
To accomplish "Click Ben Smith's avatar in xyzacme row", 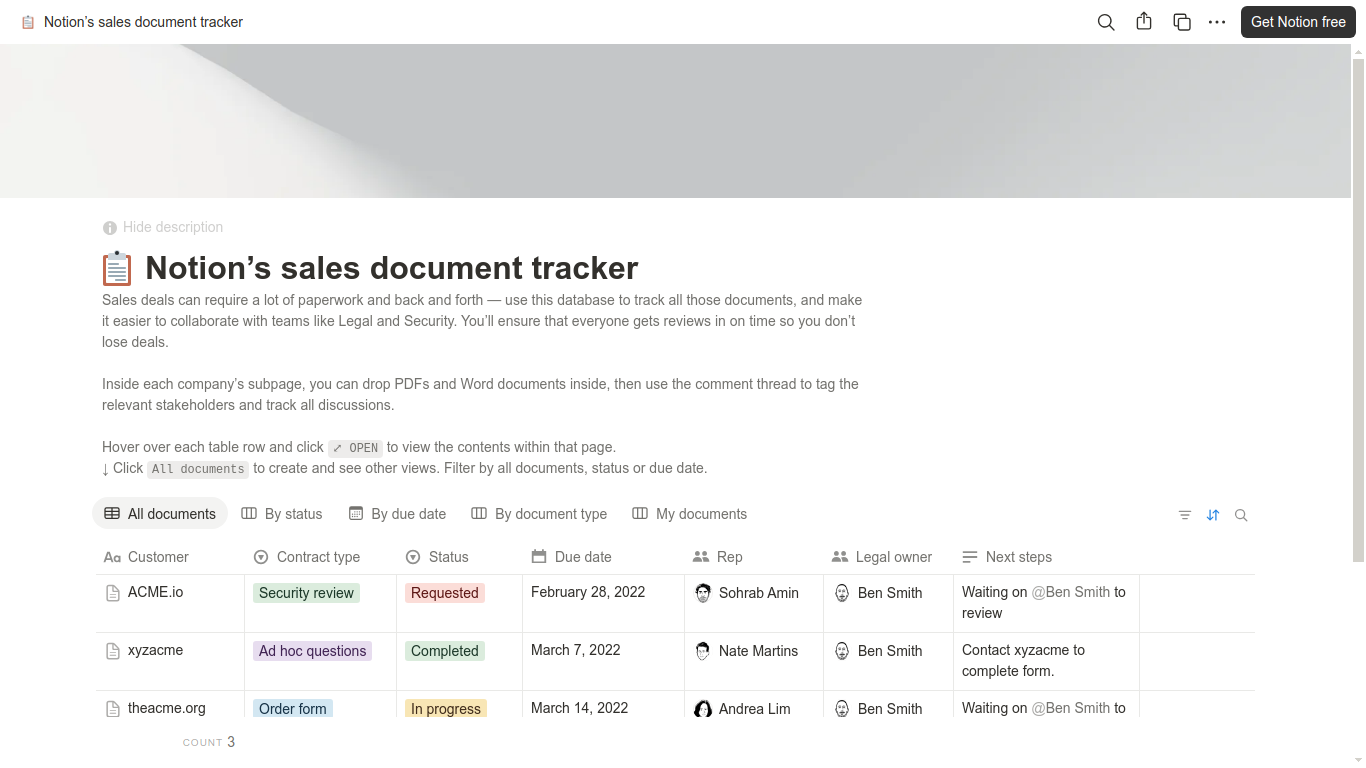I will tap(842, 651).
